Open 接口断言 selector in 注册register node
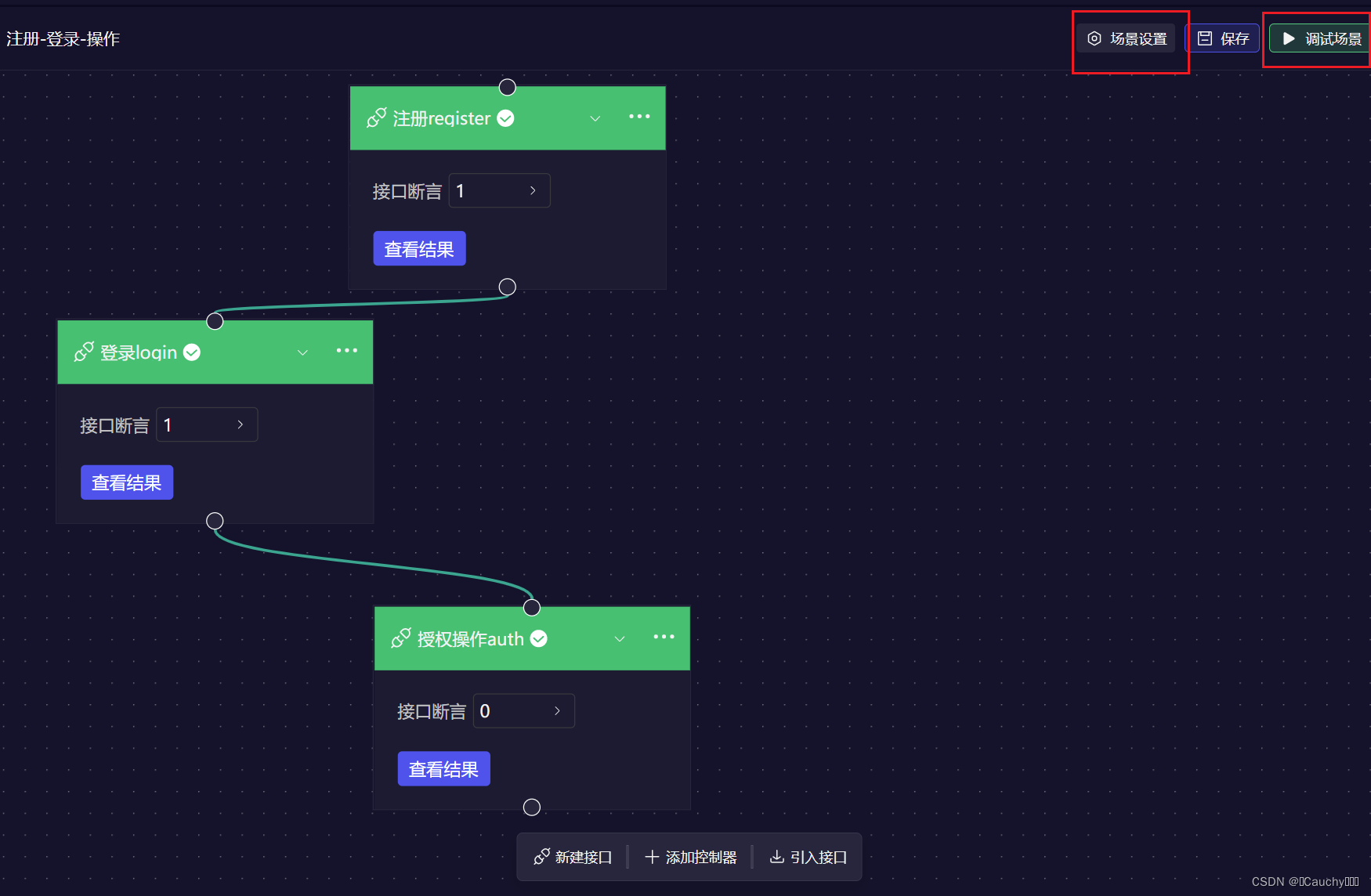The height and width of the screenshot is (896, 1371). tap(499, 190)
